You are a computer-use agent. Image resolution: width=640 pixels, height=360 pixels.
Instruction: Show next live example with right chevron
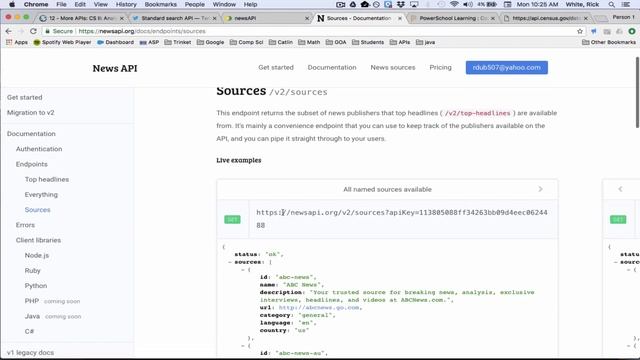(540, 189)
